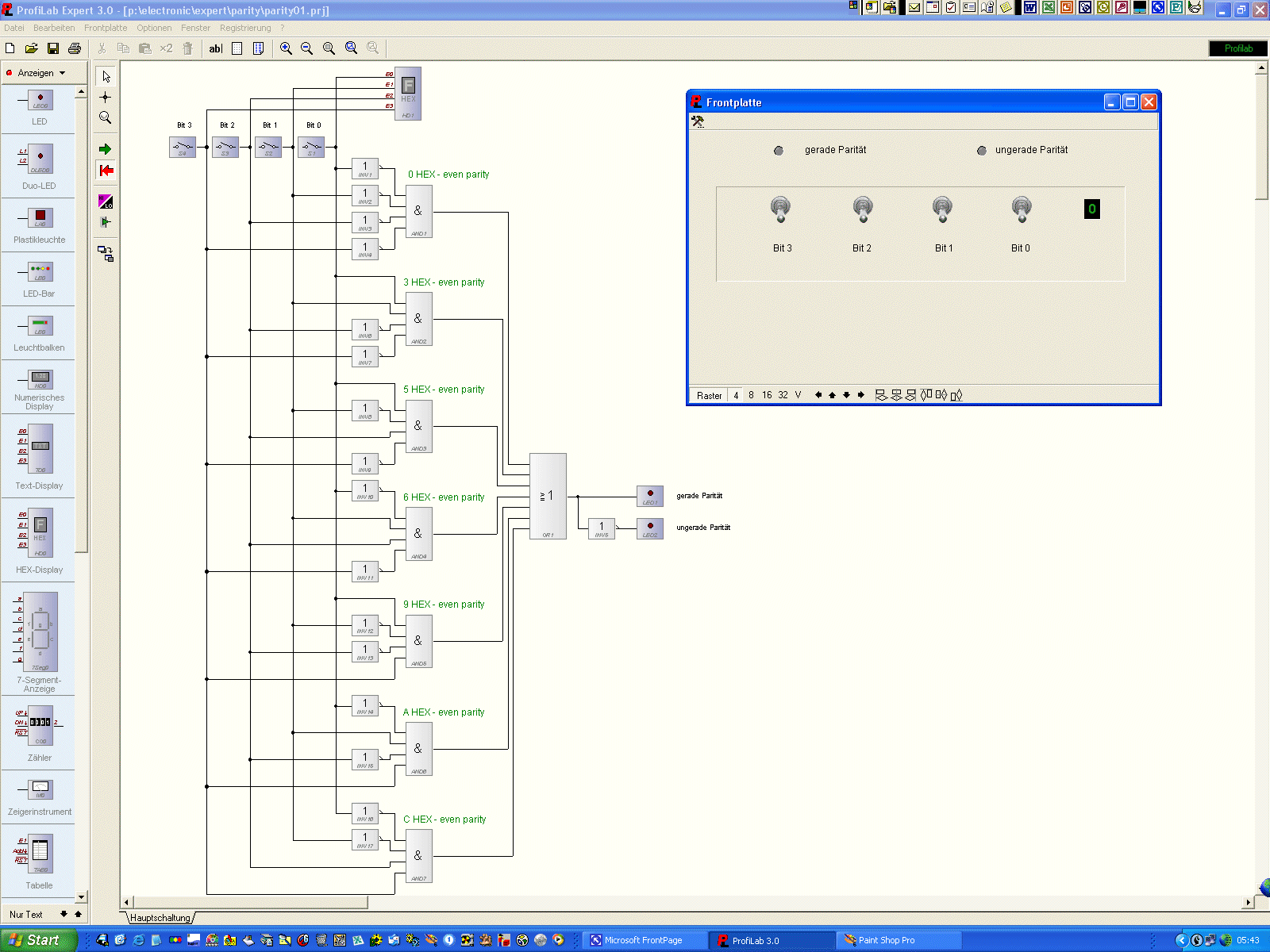Nudge element right in Frontplatte
This screenshot has width=1270, height=952.
(x=861, y=395)
